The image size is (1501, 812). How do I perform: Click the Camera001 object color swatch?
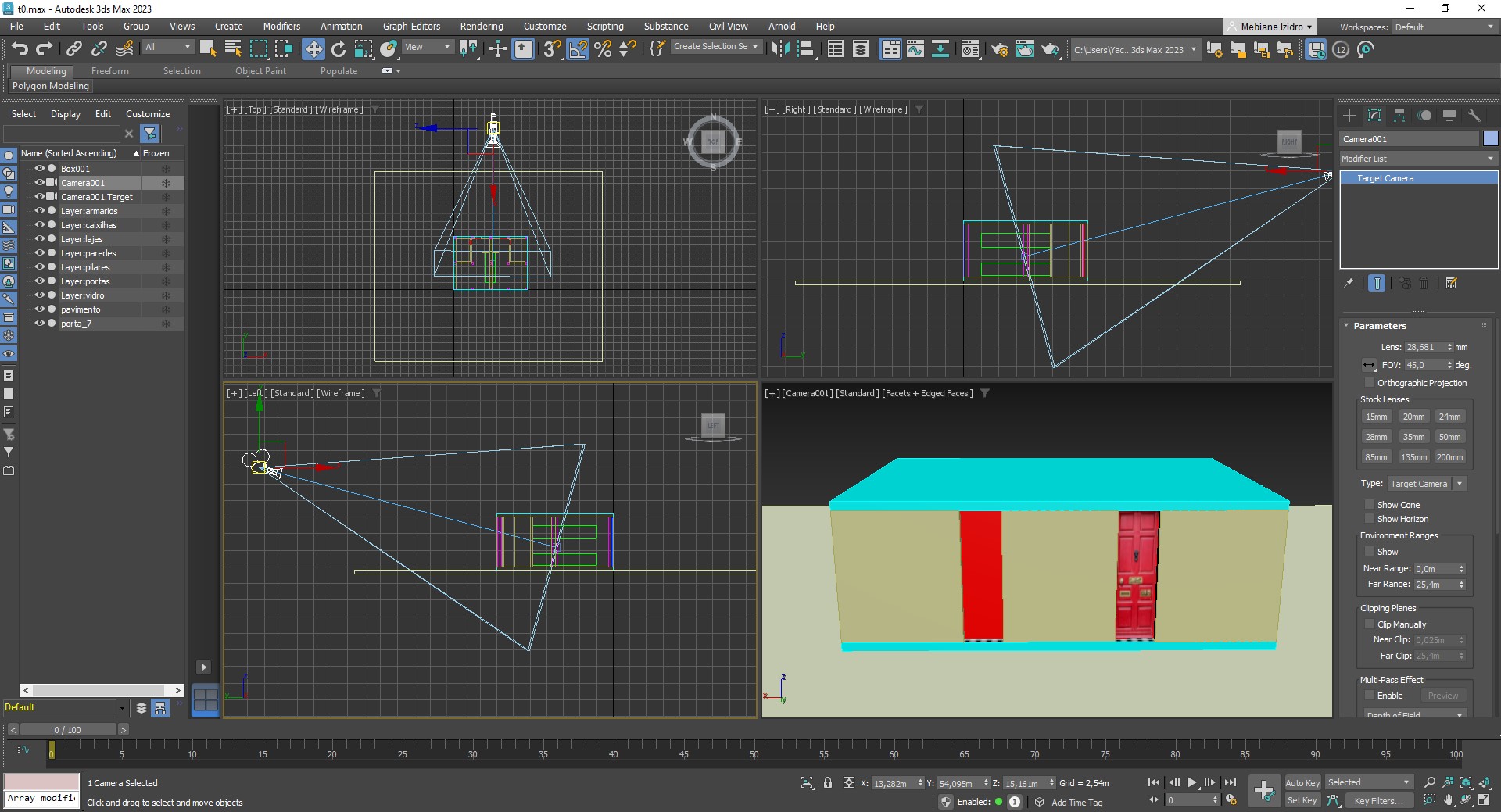point(1490,139)
